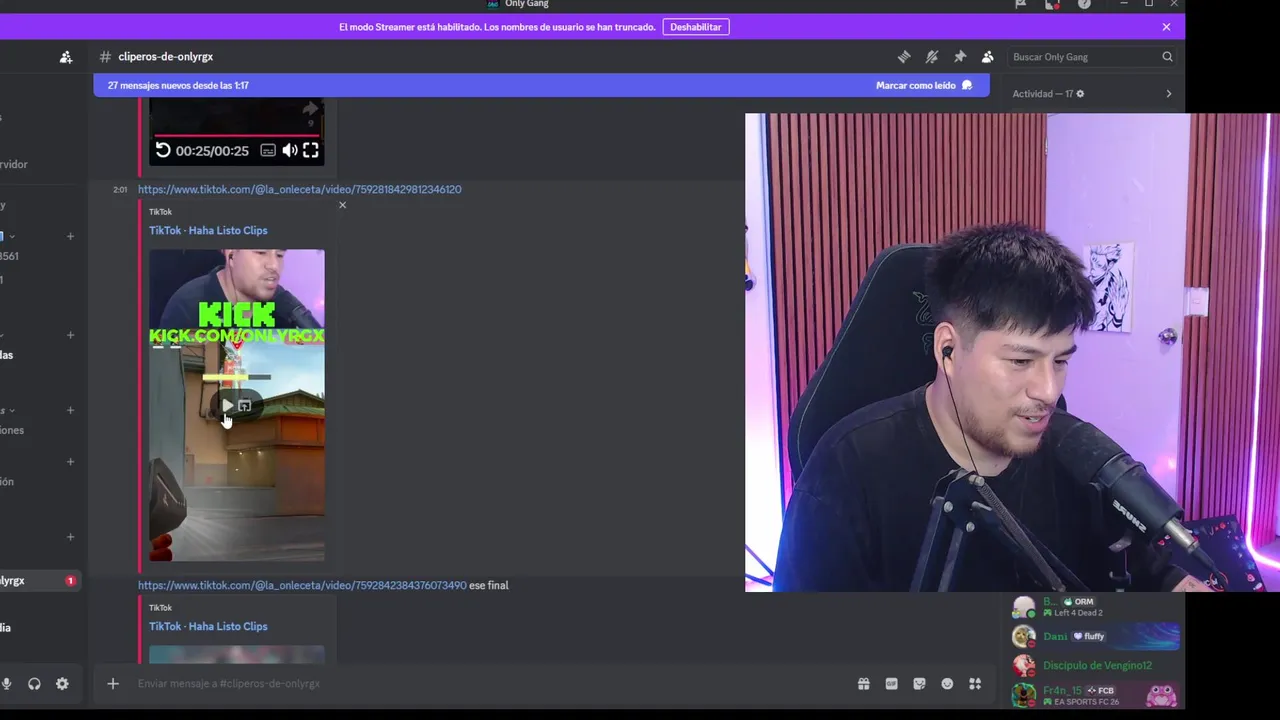Open member playing Left 4 Dead 2
The image size is (1280, 720).
(x=1095, y=607)
